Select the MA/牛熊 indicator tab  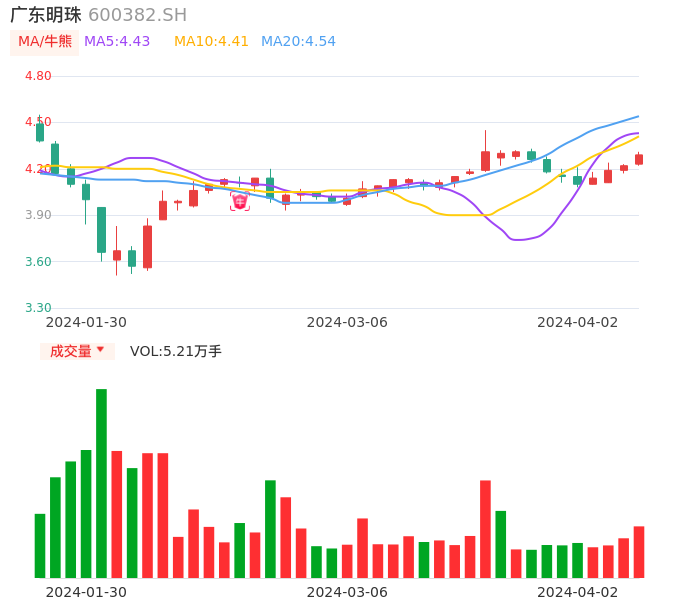(45, 42)
